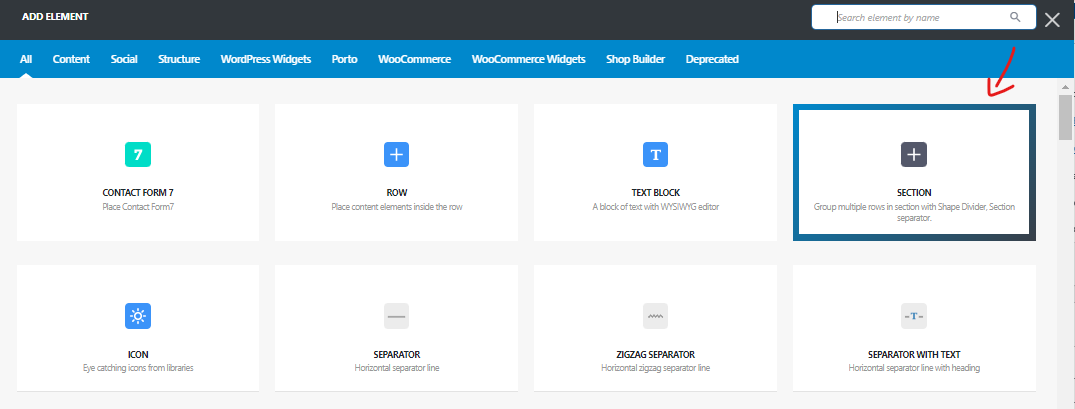Focus the Search element by name field
This screenshot has width=1075, height=409.
pos(923,17)
